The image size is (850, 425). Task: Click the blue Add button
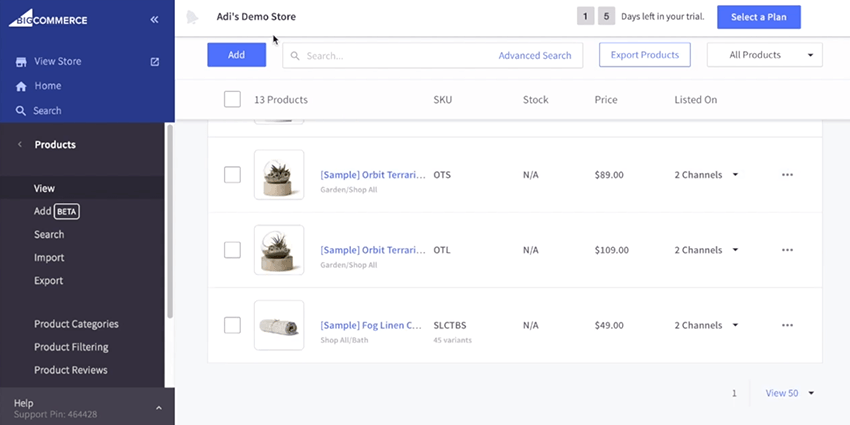coord(236,55)
